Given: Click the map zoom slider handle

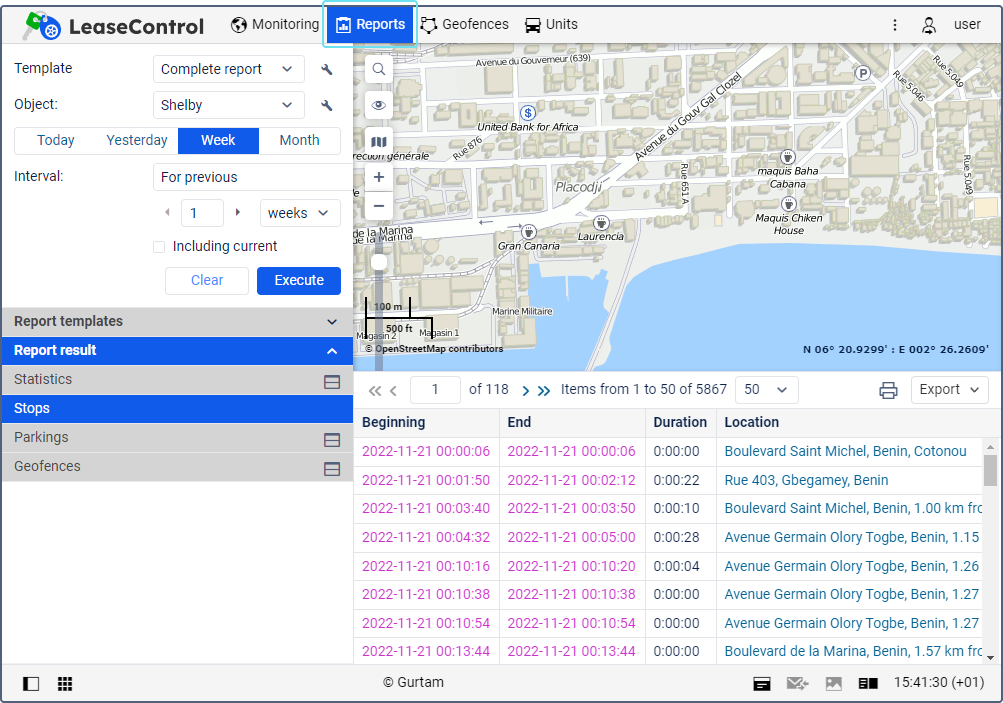Looking at the screenshot, I should click(x=379, y=263).
